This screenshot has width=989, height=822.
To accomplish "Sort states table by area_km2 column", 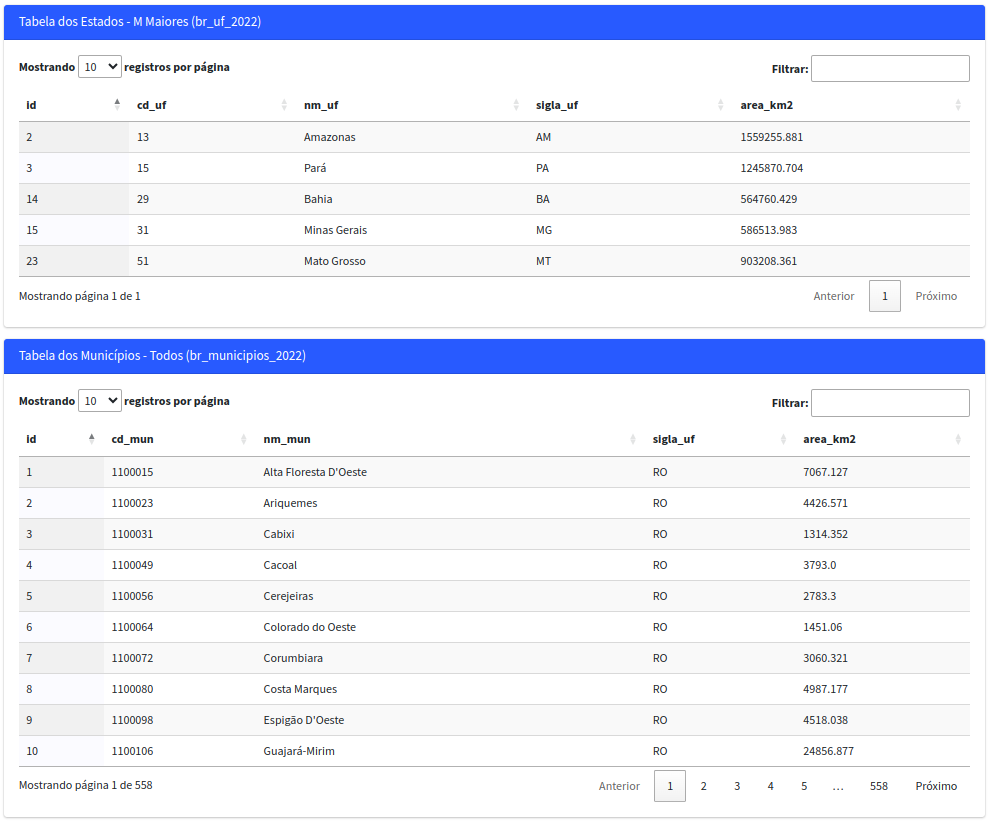I will (766, 104).
